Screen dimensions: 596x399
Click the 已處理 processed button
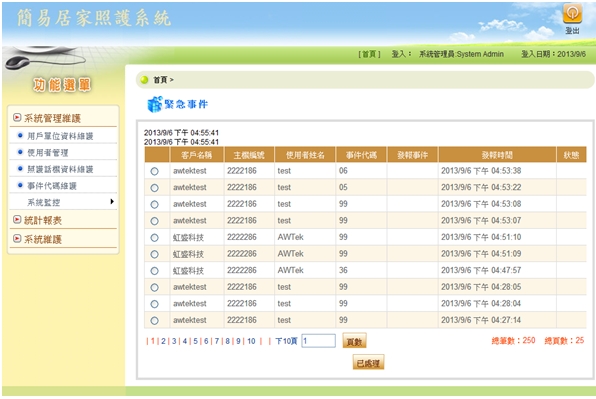click(368, 363)
